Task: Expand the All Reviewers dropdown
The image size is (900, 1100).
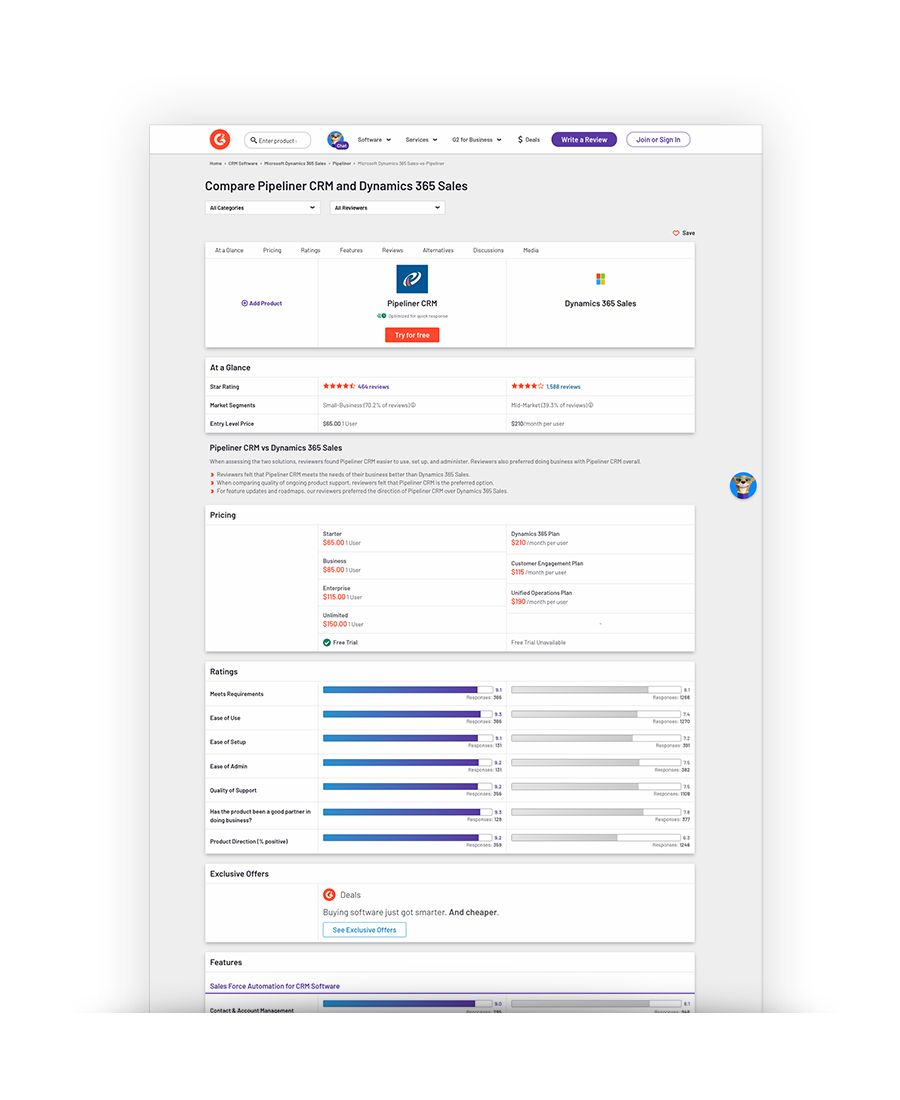Action: 387,208
